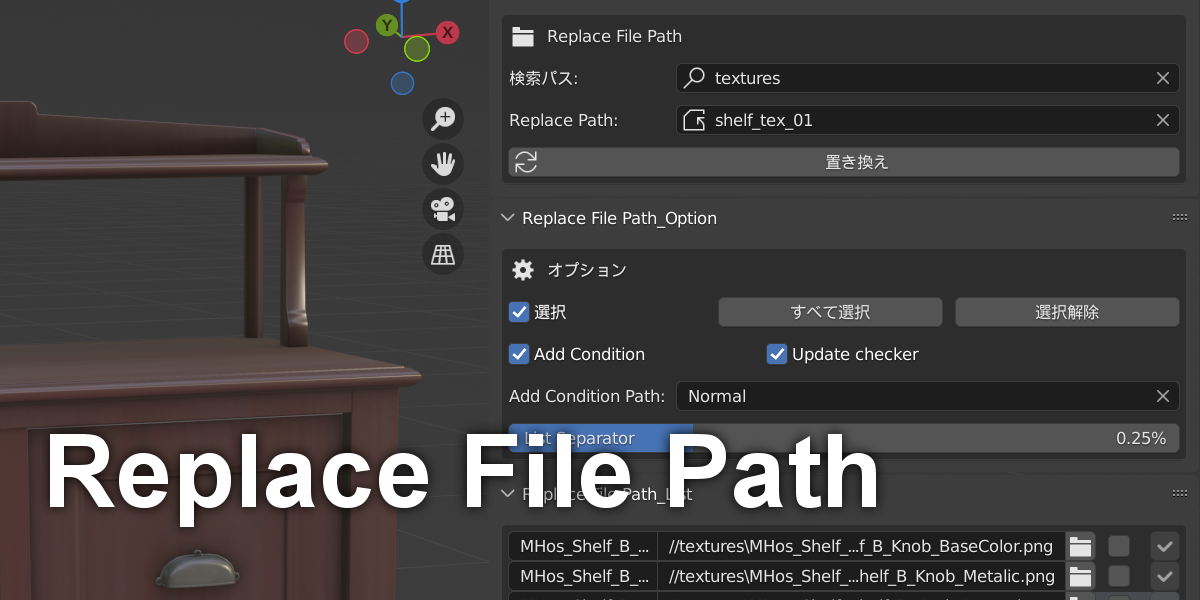The height and width of the screenshot is (600, 1200).
Task: Disable the Add Condition checkbox
Action: click(519, 354)
